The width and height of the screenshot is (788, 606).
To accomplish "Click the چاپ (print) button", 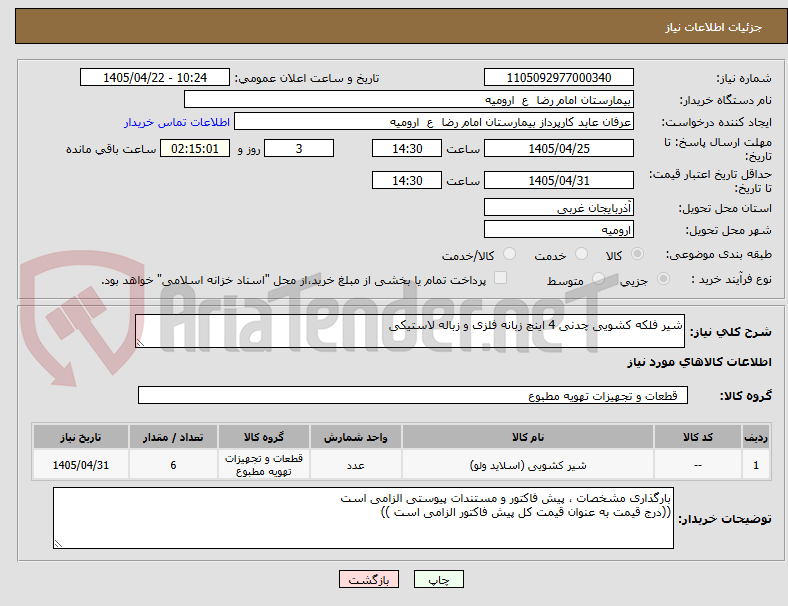I will pos(438,579).
